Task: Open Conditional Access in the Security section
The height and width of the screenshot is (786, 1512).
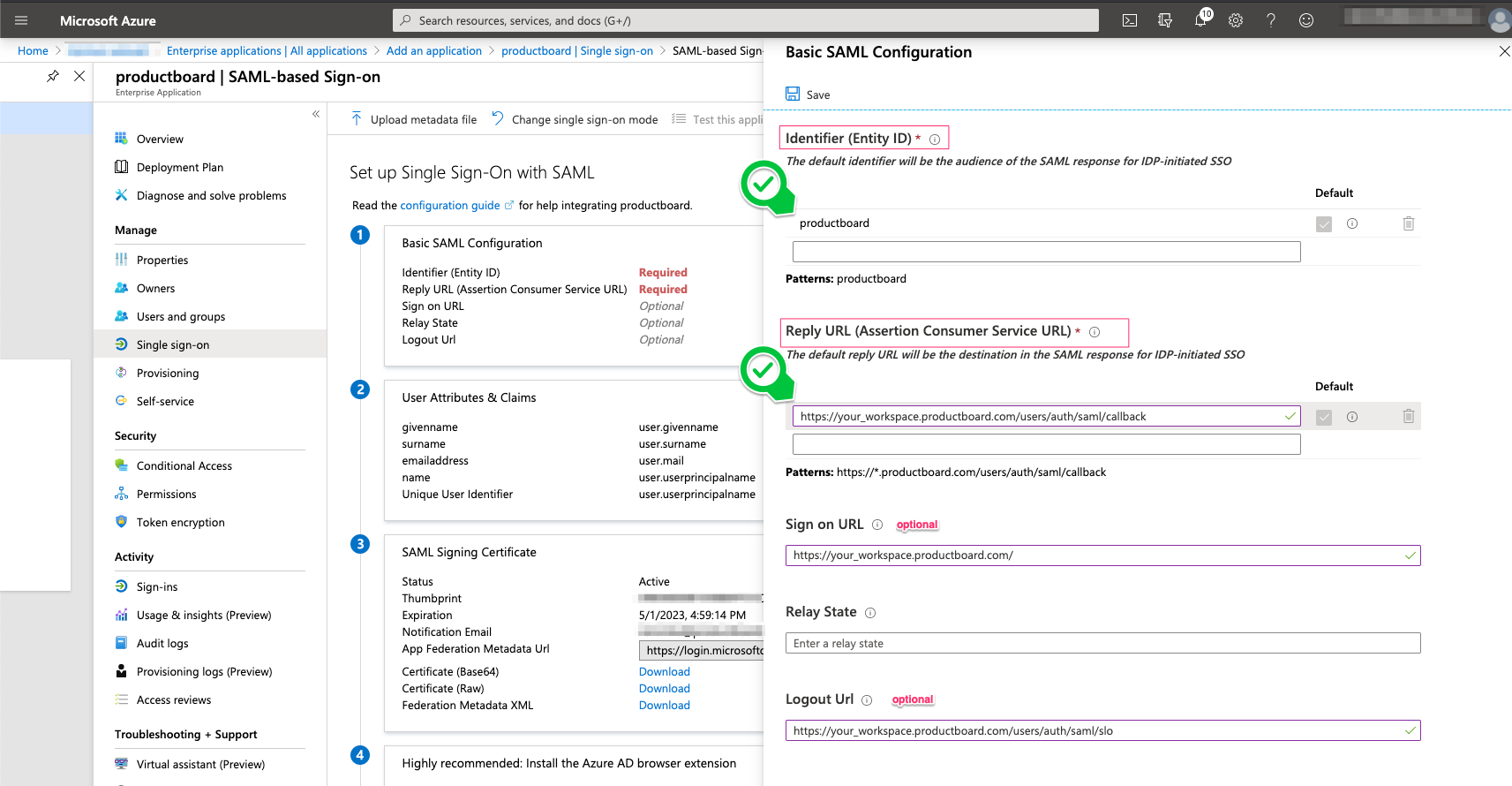Action: (x=184, y=465)
